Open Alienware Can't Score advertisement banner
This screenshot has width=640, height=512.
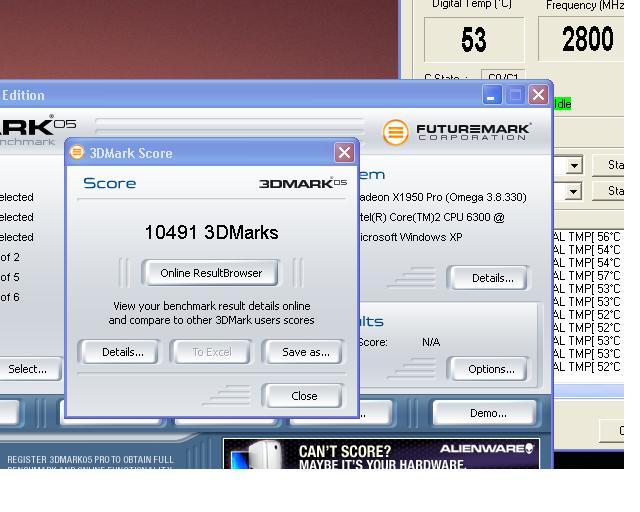381,454
